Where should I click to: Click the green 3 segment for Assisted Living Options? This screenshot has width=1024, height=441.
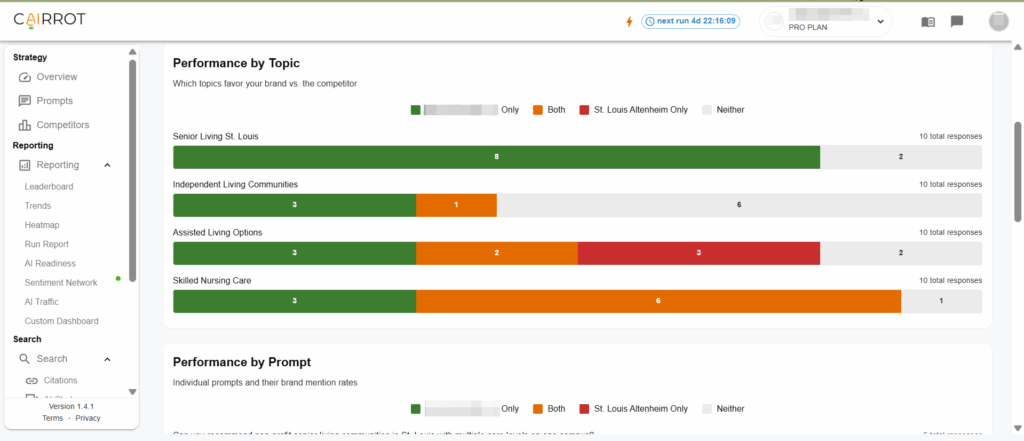tap(295, 253)
